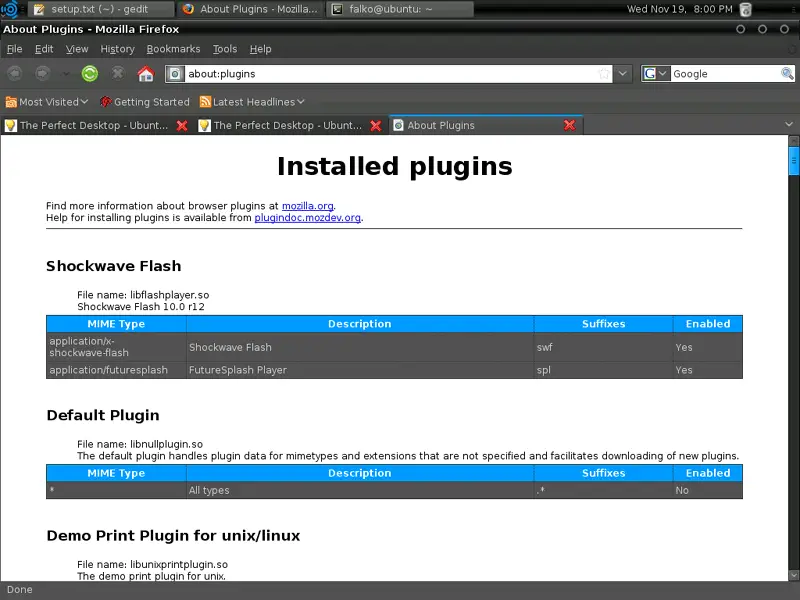Screen dimensions: 800x600
Task: Open the History menu
Action: coord(117,49)
